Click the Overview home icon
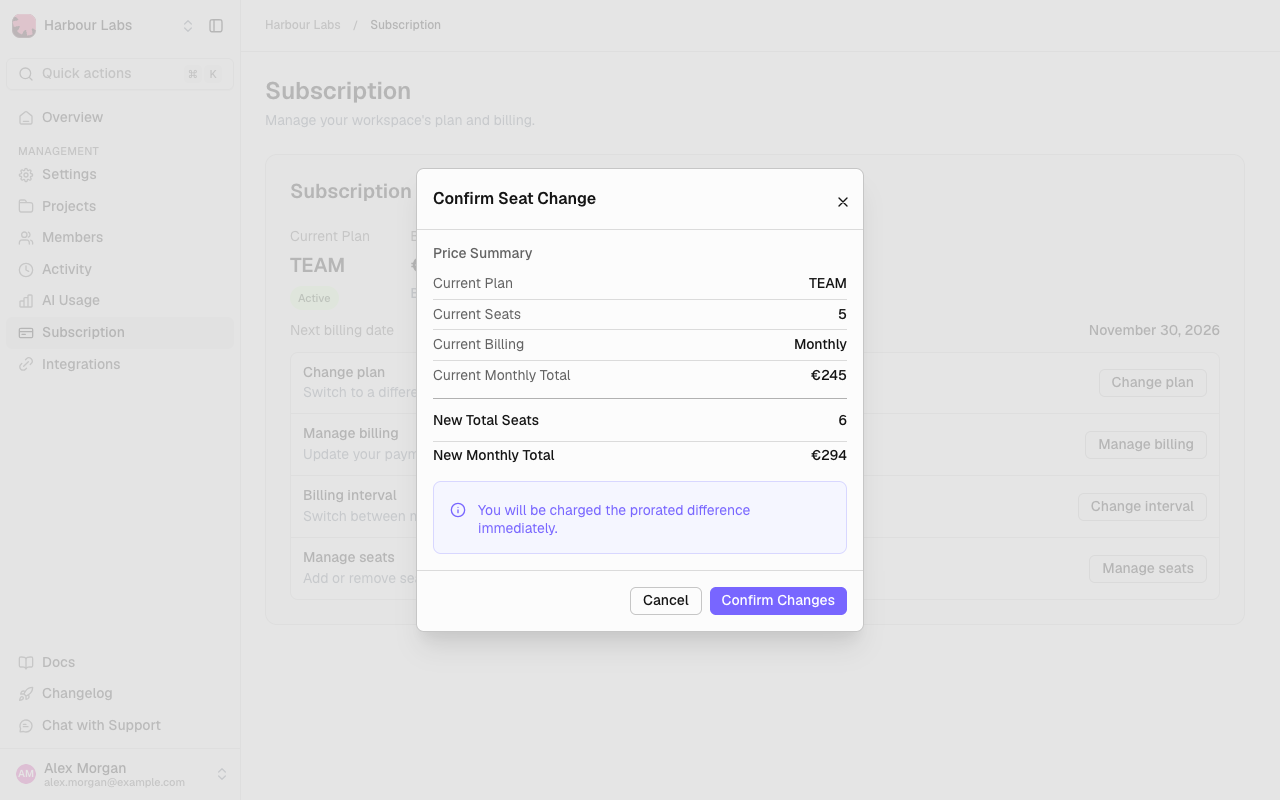Image resolution: width=1280 pixels, height=800 pixels. pyautogui.click(x=26, y=117)
